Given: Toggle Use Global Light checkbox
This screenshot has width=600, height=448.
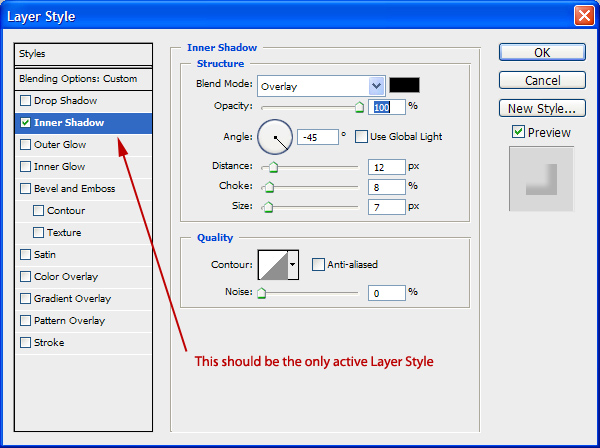Looking at the screenshot, I should click(361, 136).
